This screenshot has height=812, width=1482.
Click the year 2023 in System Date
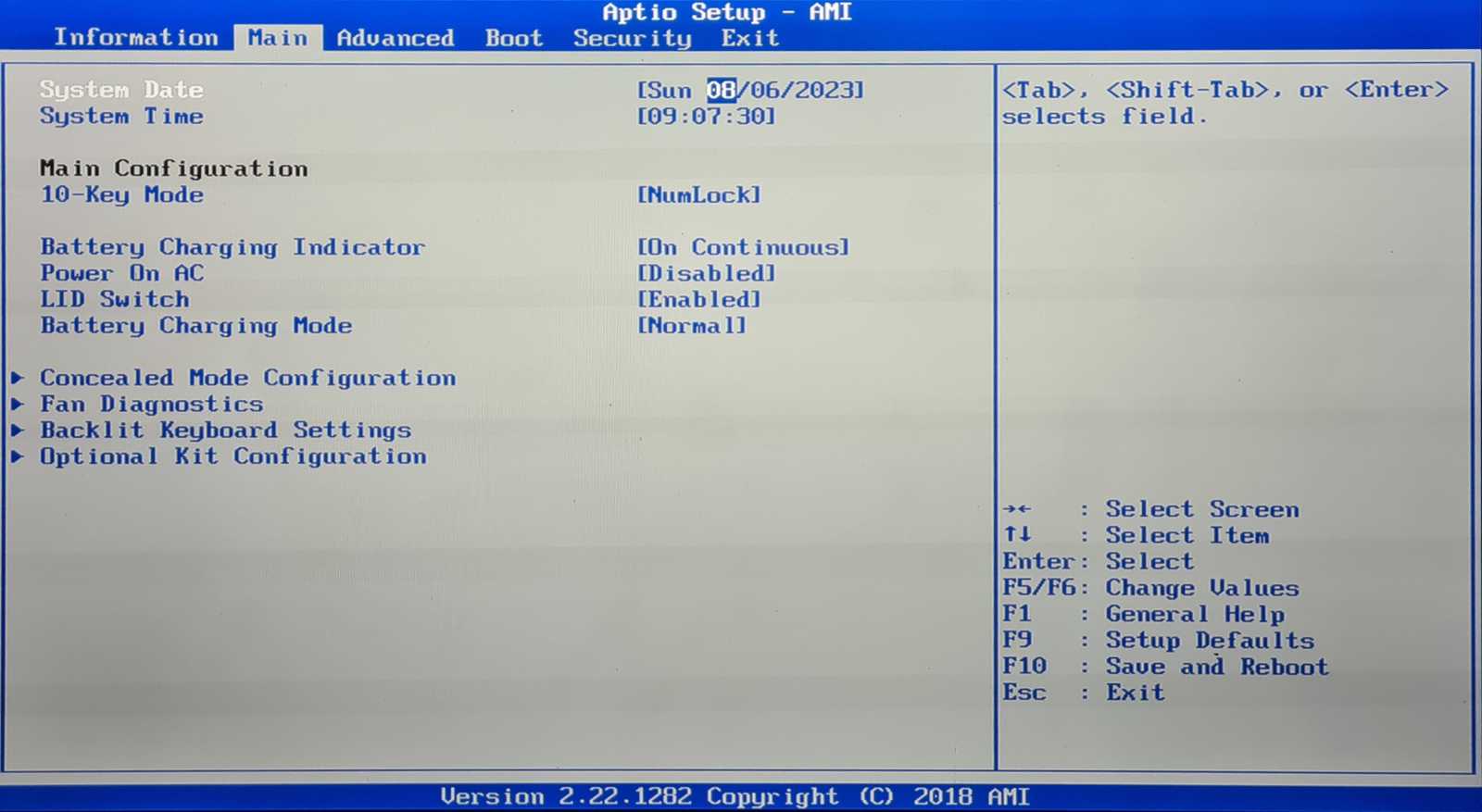(825, 90)
